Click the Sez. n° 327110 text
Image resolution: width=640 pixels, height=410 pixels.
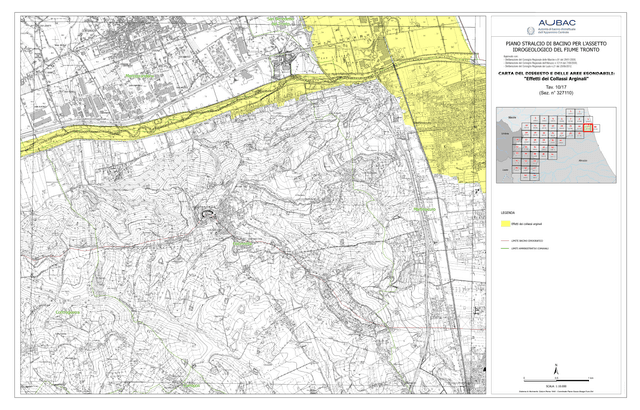556,93
